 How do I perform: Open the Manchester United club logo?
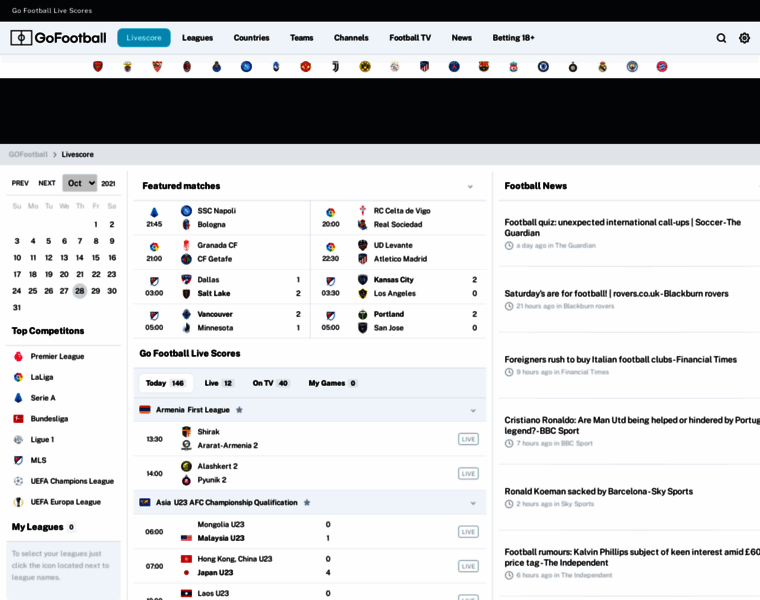(305, 66)
